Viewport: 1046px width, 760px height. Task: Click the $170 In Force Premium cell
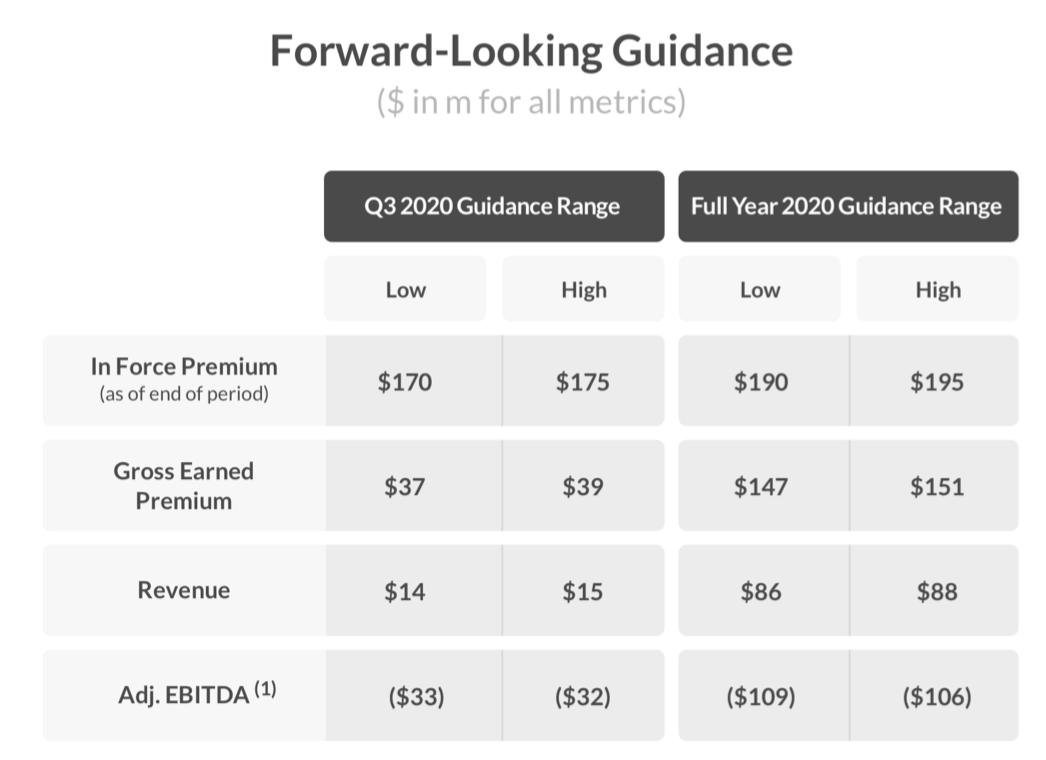(x=405, y=382)
